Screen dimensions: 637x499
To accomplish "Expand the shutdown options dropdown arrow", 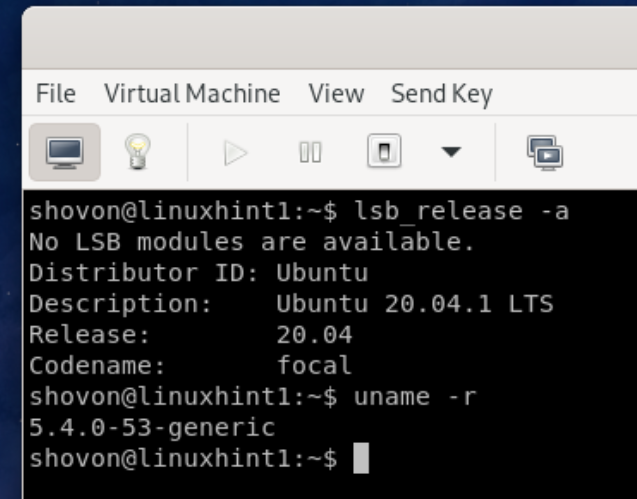I will [452, 153].
